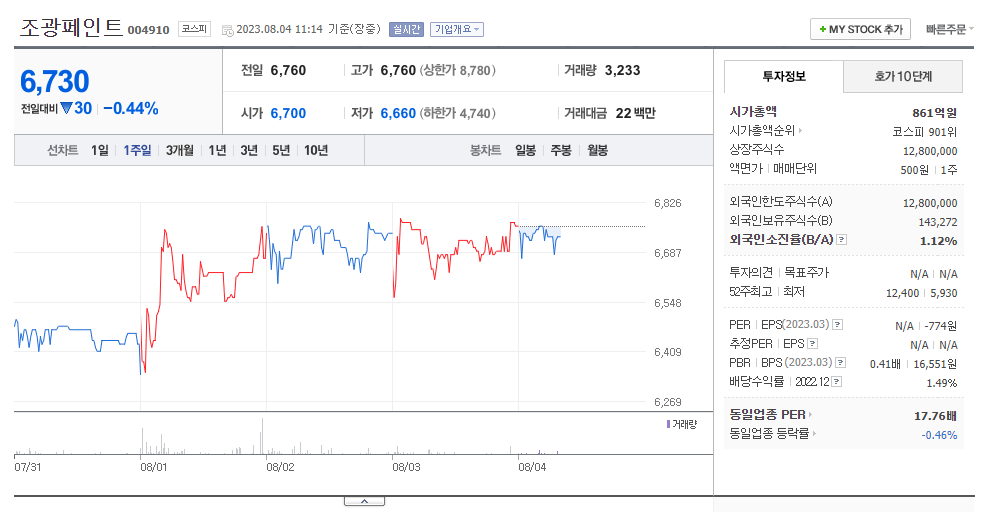Click the 상장주식수 value 12,800,000
This screenshot has height=512, width=987.
930,151
